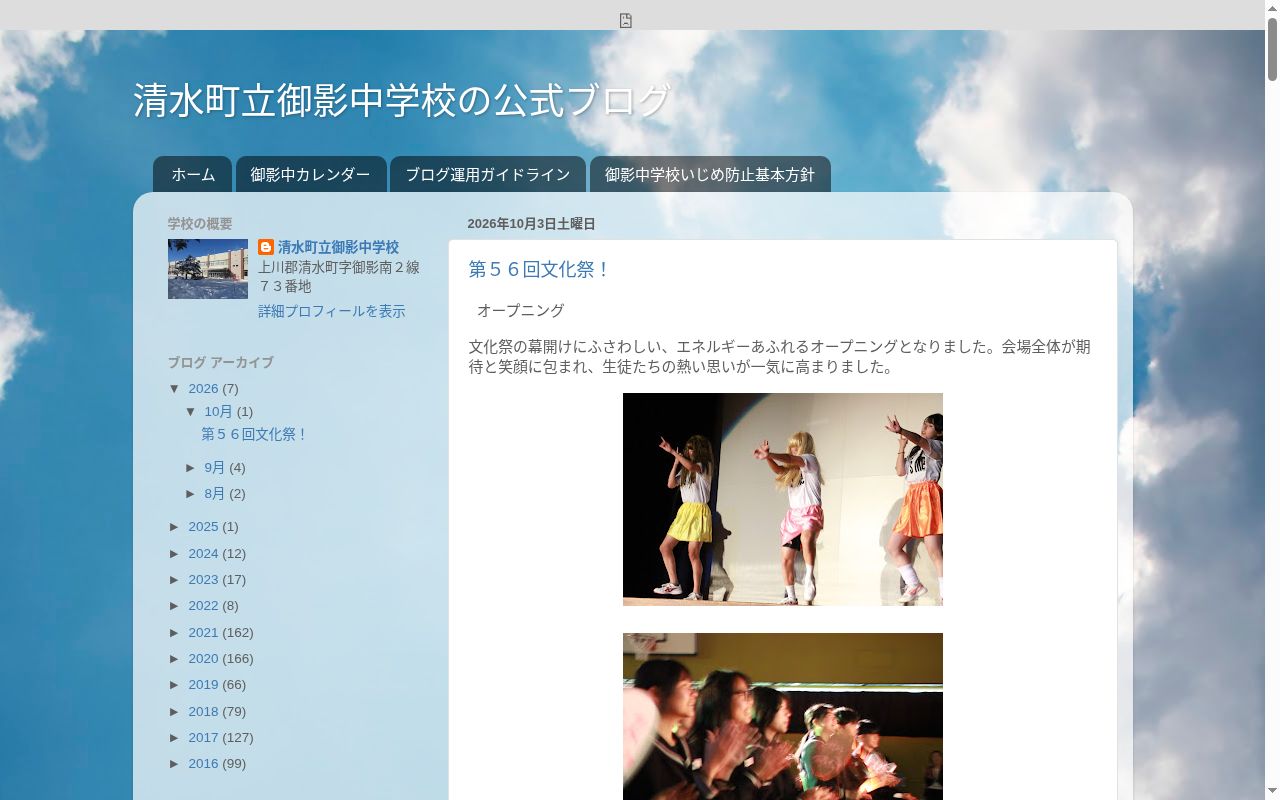Open the applauding audience photo
This screenshot has width=1280, height=800.
783,716
